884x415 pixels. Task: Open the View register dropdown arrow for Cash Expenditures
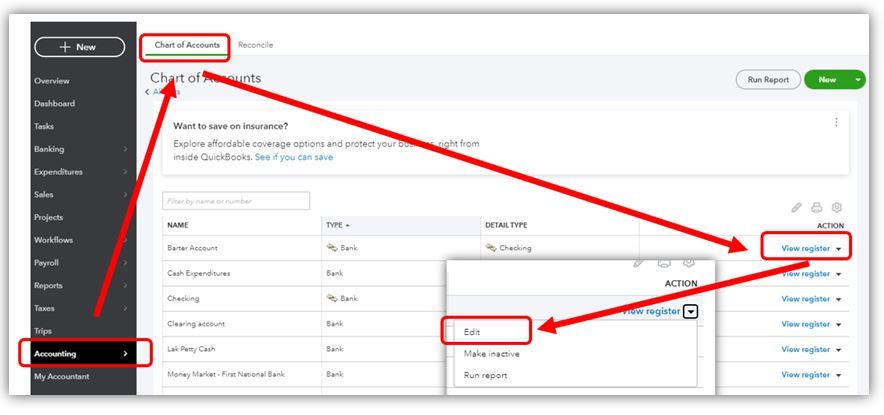click(839, 274)
